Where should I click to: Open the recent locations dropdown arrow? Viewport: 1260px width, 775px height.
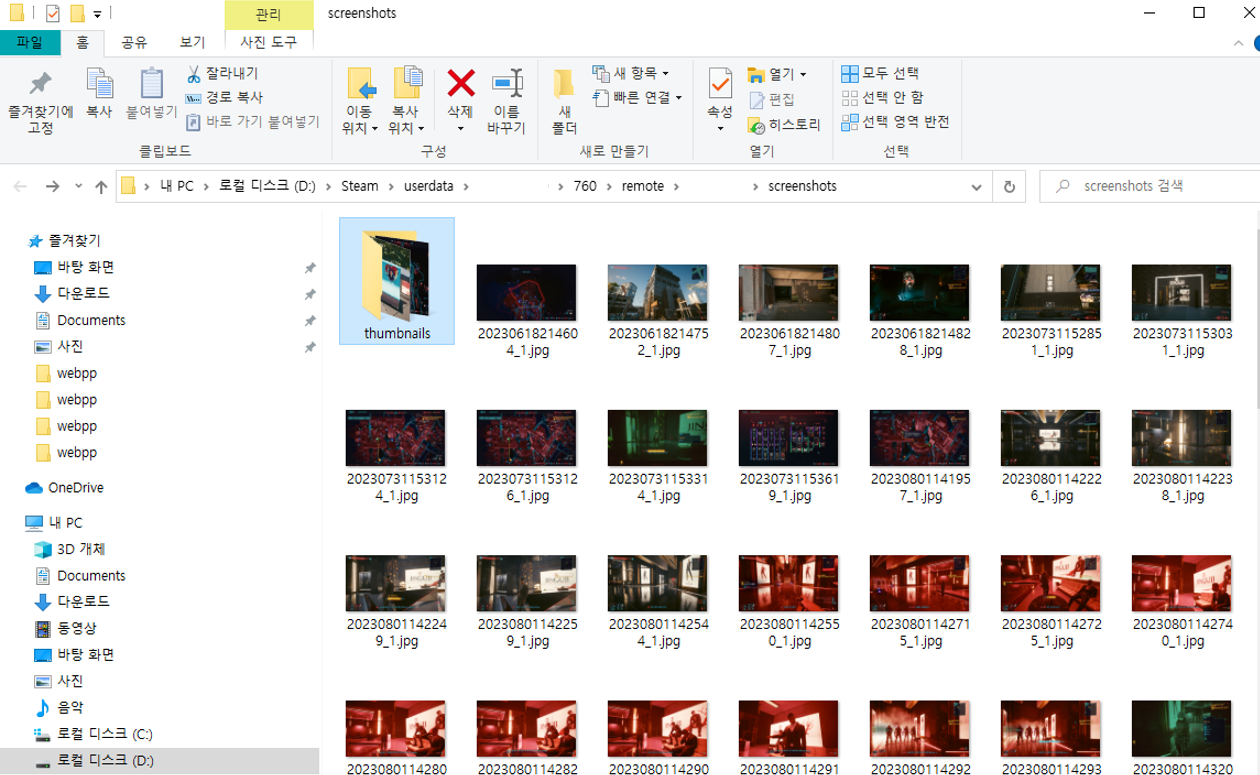click(x=77, y=187)
